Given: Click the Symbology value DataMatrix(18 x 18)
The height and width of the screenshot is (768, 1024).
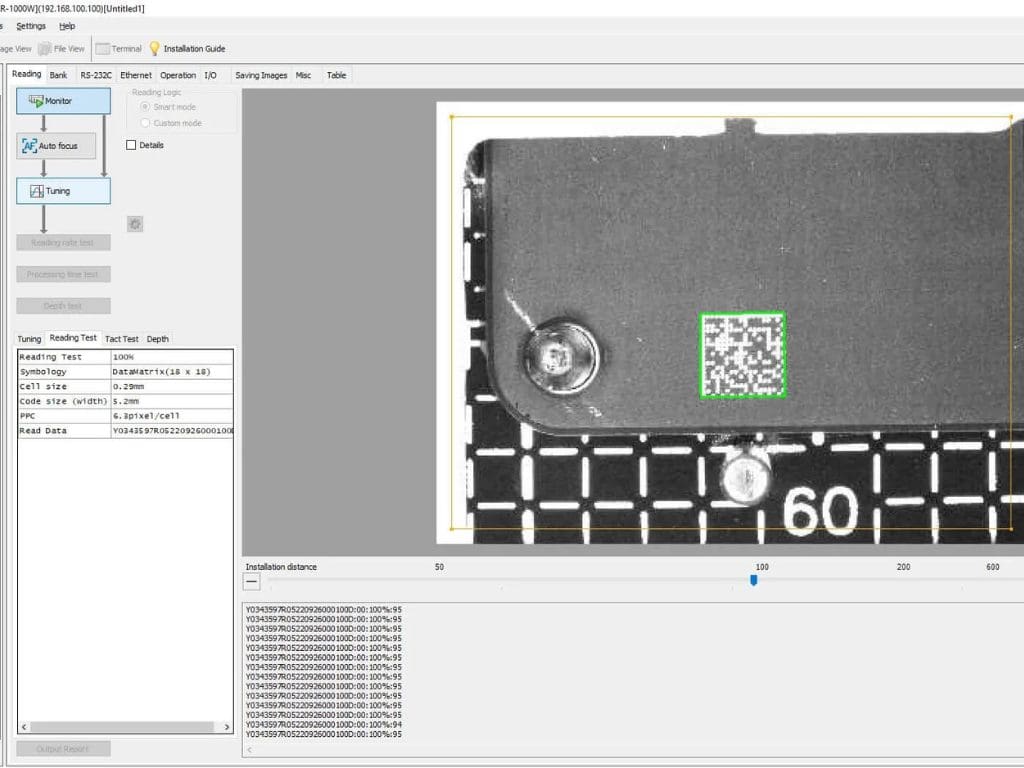Looking at the screenshot, I should pos(172,372).
